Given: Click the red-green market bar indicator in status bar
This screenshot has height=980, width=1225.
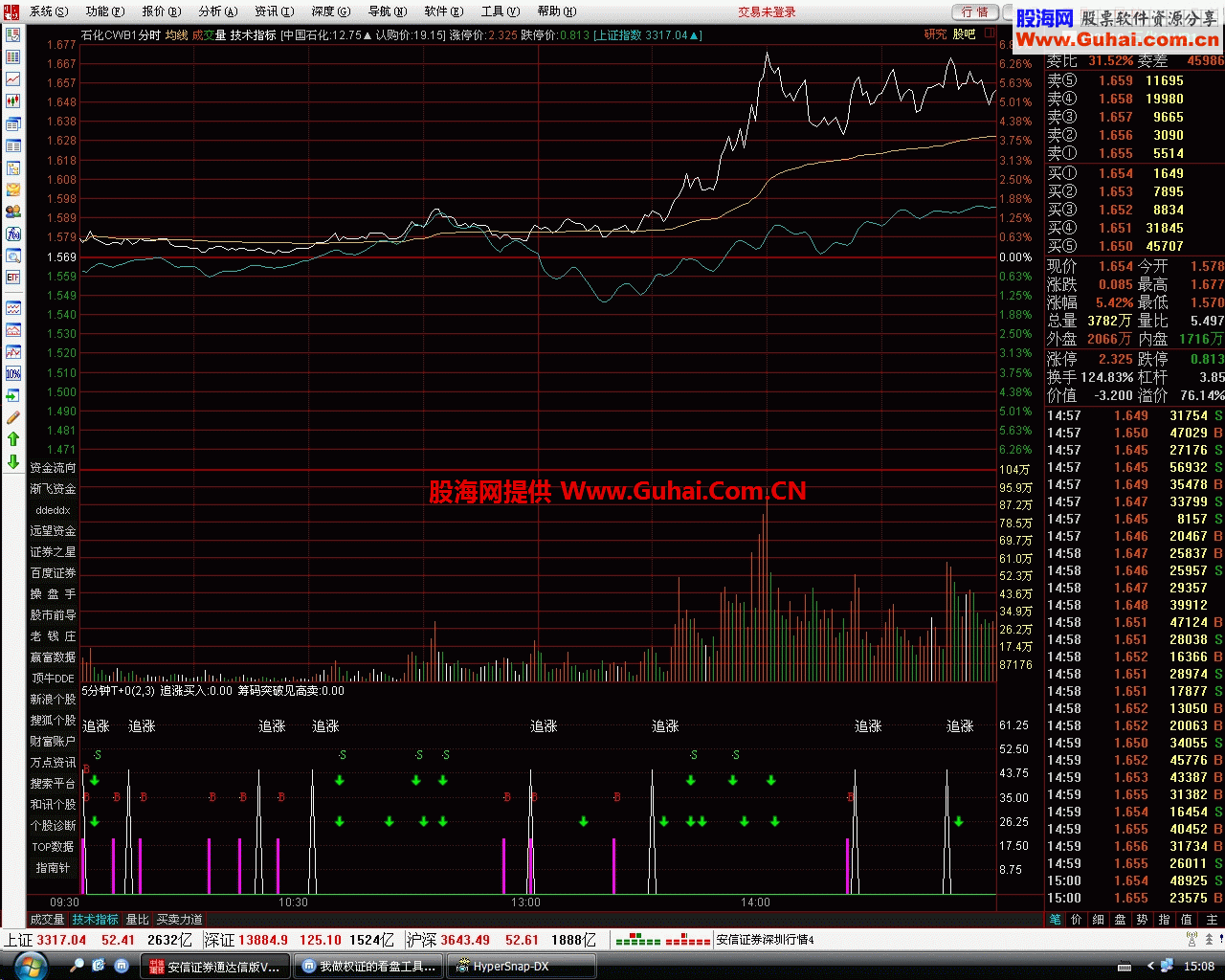Looking at the screenshot, I should pos(662,940).
